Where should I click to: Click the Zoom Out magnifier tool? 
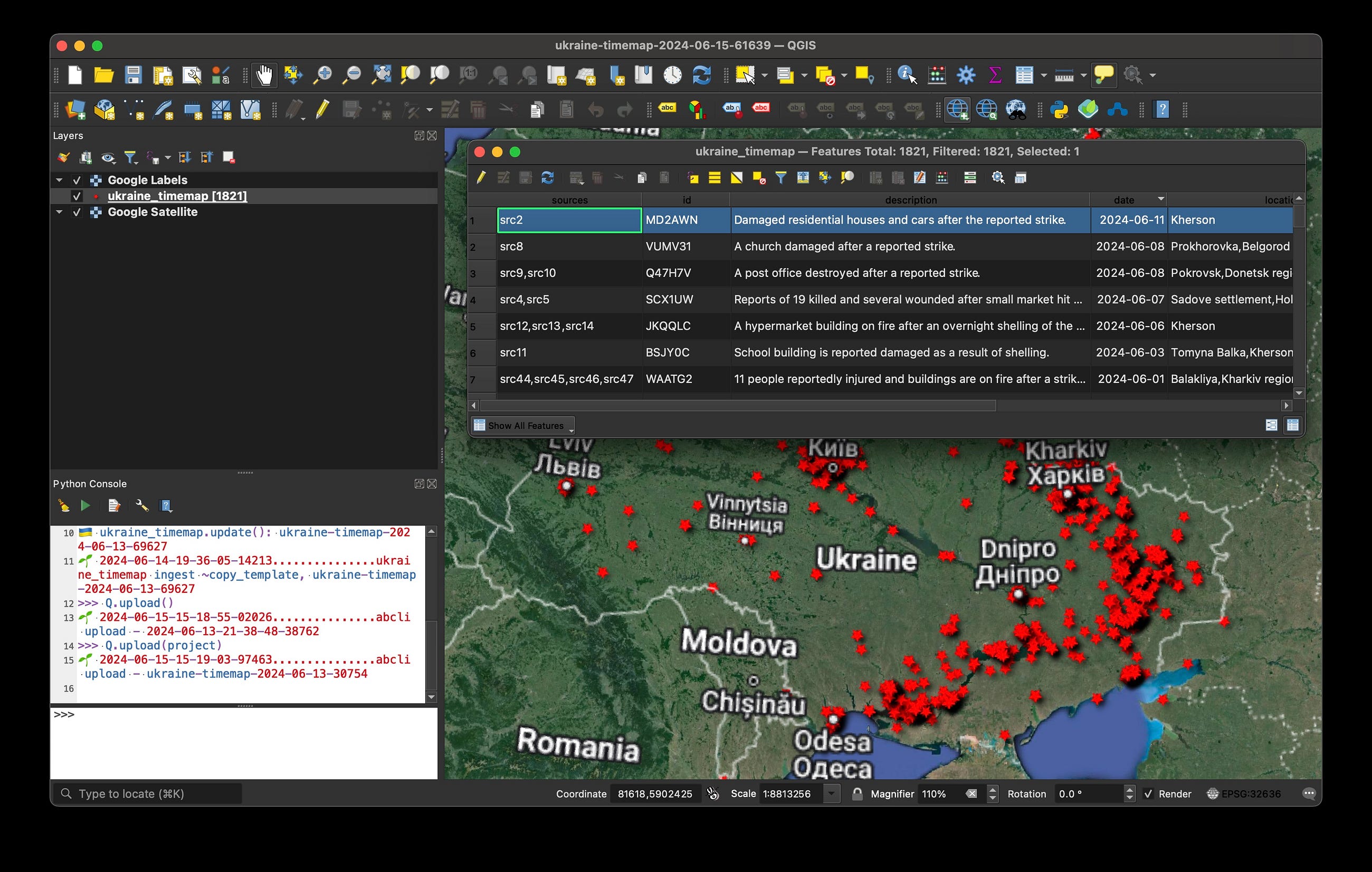coord(351,74)
